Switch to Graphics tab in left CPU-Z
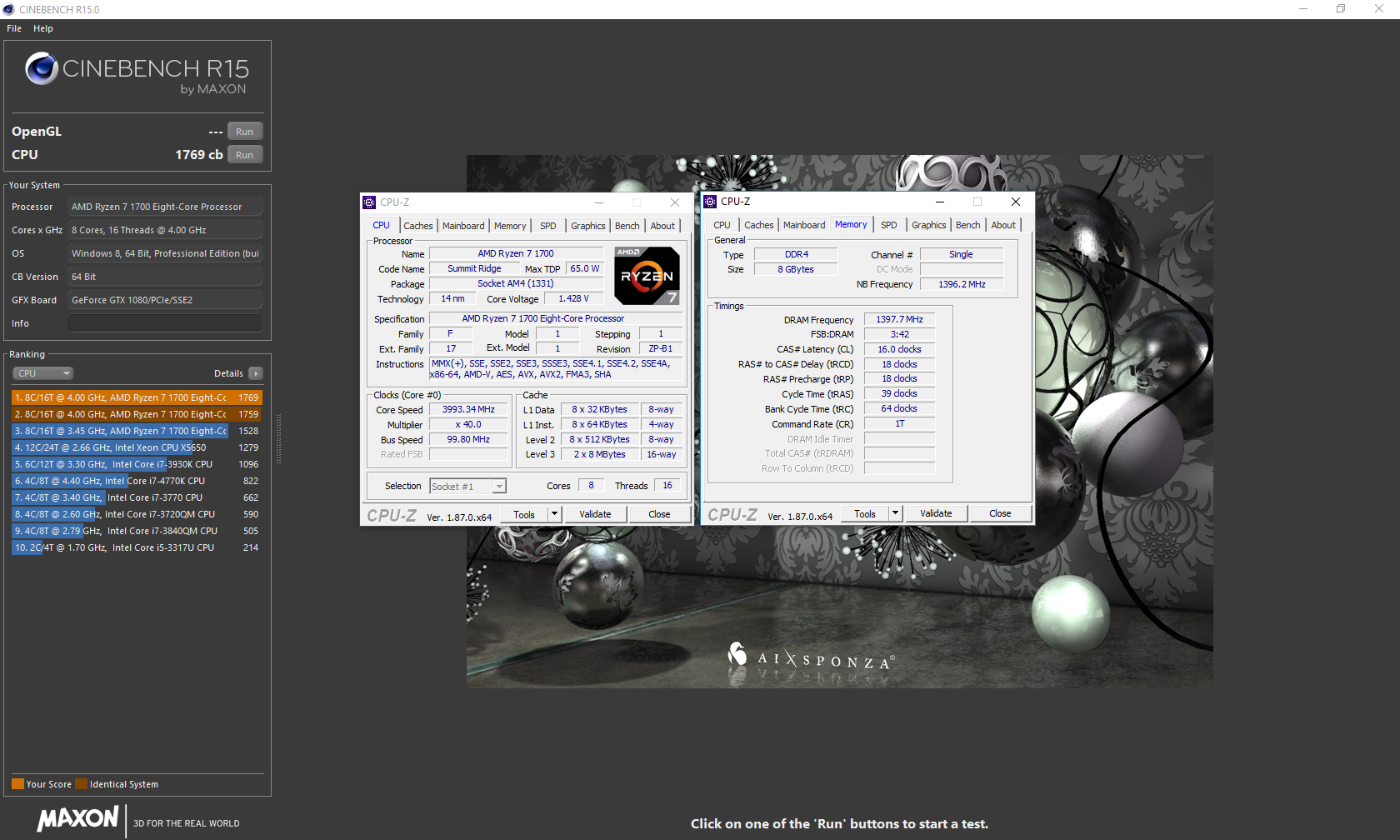Viewport: 1400px width, 840px height. point(588,226)
